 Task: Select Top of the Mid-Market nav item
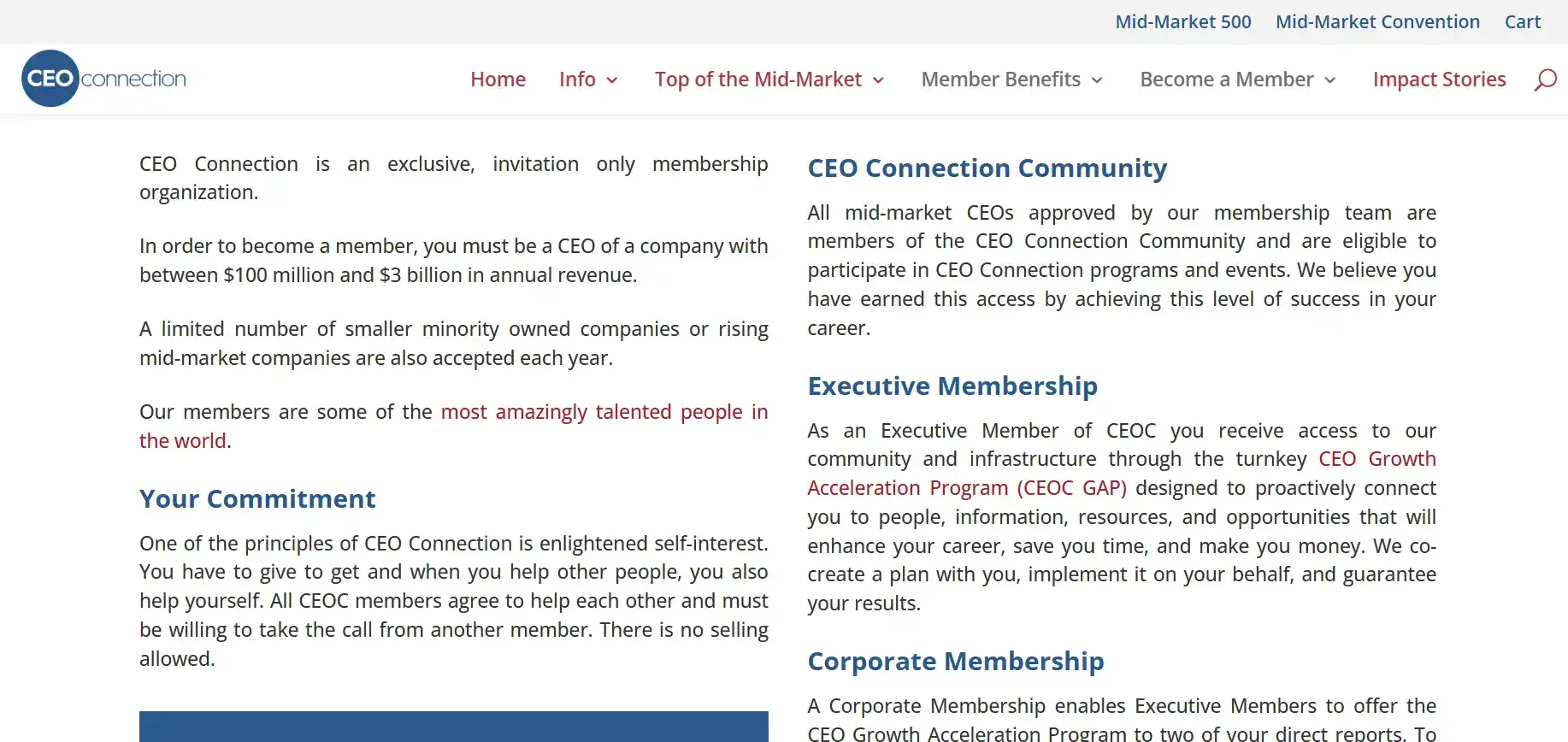click(758, 79)
